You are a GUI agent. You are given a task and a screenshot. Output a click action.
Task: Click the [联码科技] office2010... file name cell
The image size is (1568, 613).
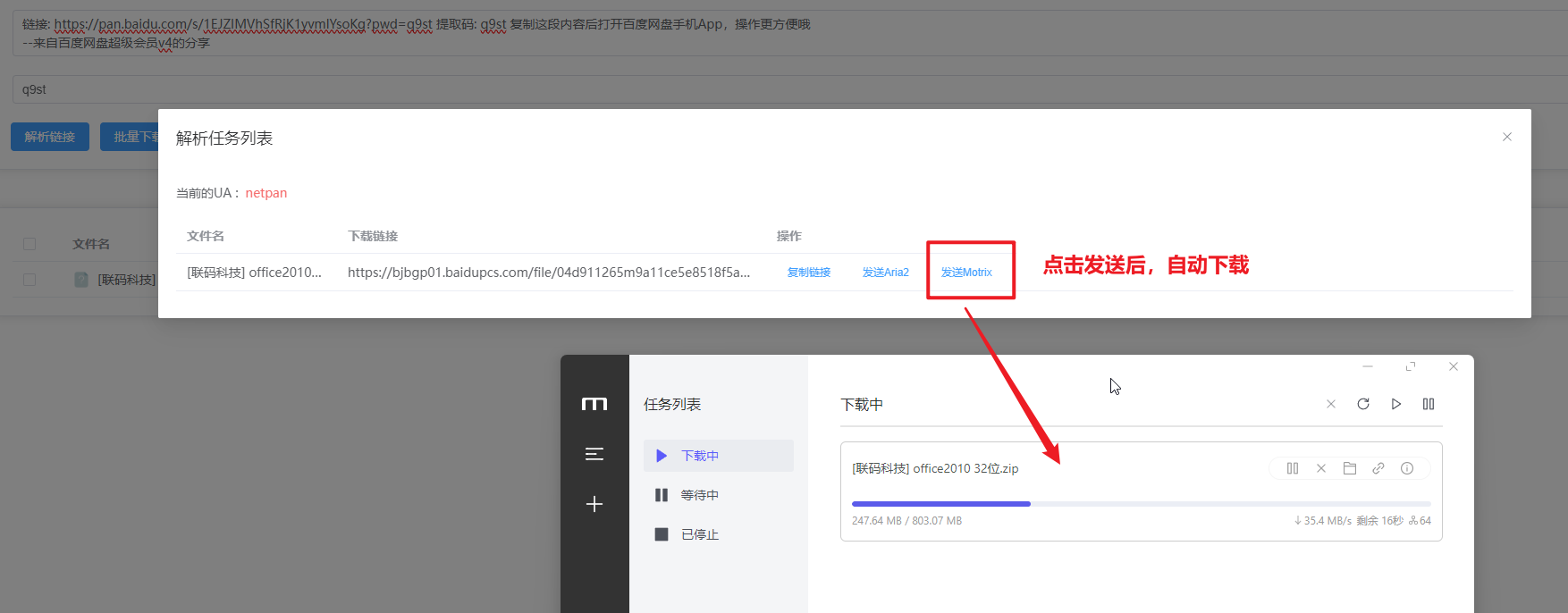[254, 273]
